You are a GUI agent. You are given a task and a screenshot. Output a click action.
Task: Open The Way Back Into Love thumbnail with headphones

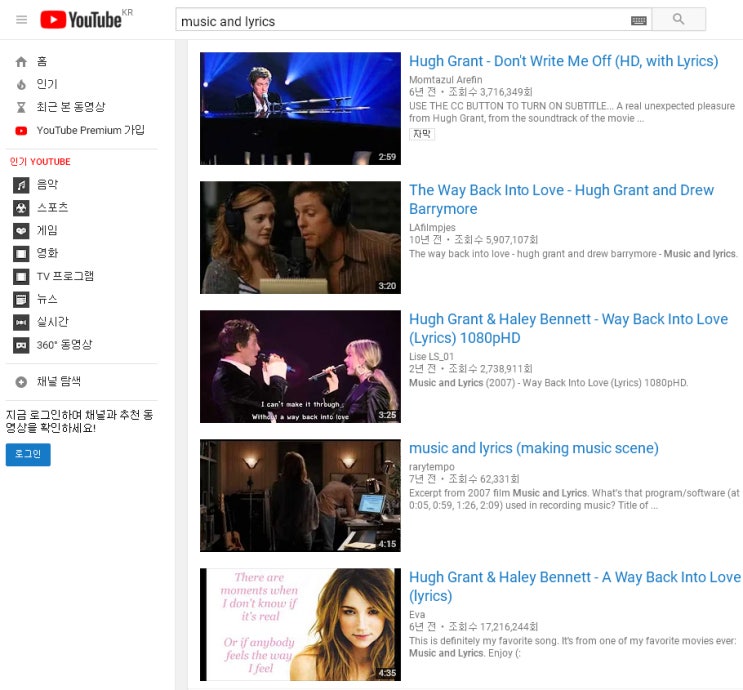[300, 237]
